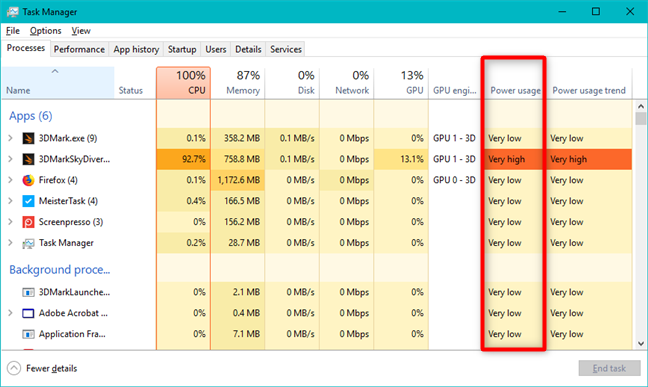Switch to the Users tab
This screenshot has height=387, width=648.
coord(216,49)
